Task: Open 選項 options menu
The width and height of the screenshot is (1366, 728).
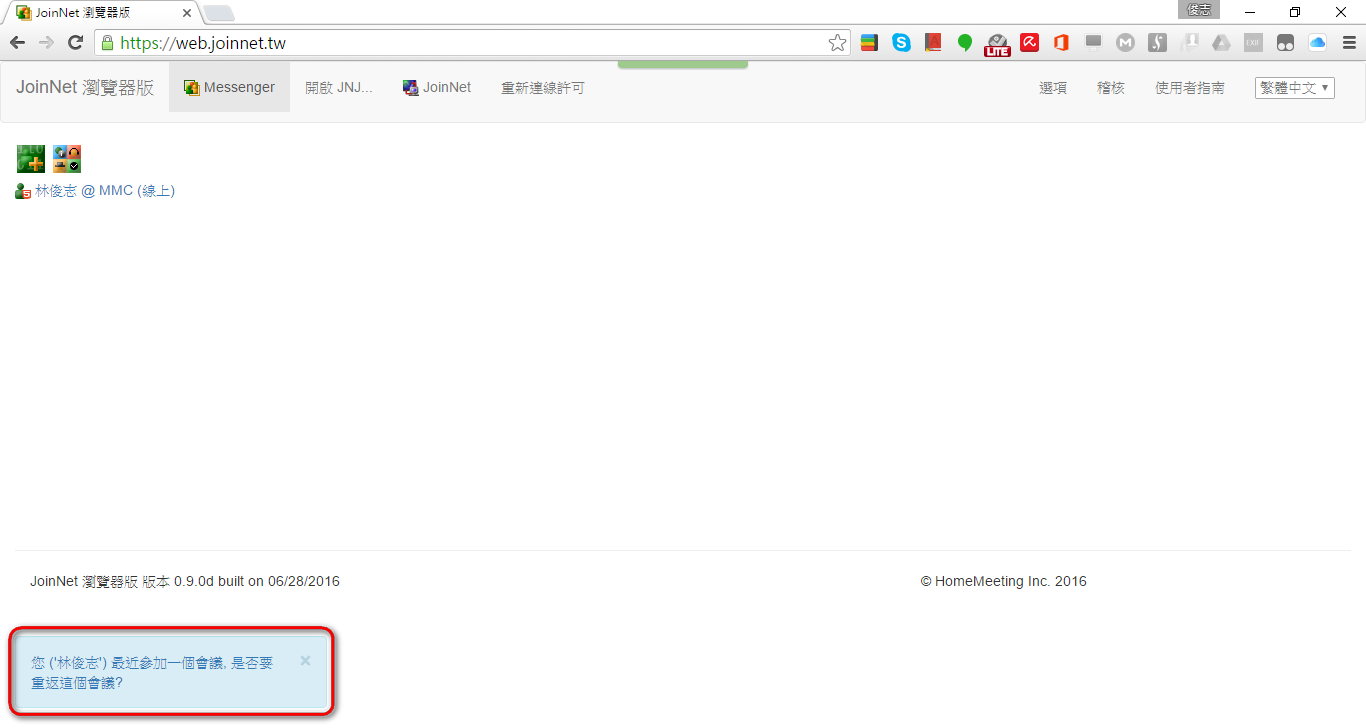Action: tap(1053, 88)
